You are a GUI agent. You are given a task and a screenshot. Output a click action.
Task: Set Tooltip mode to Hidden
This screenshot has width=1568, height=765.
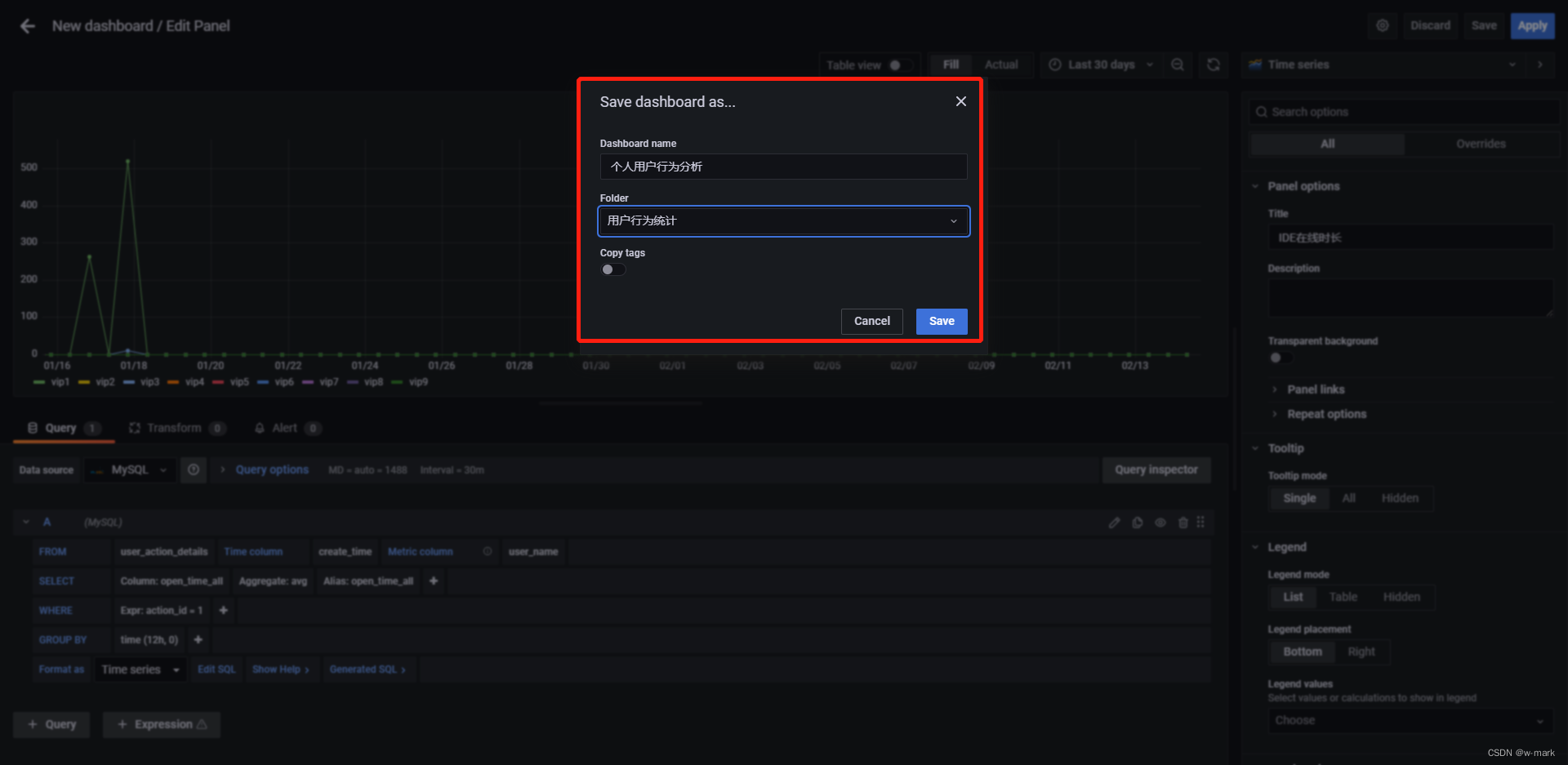tap(1400, 498)
